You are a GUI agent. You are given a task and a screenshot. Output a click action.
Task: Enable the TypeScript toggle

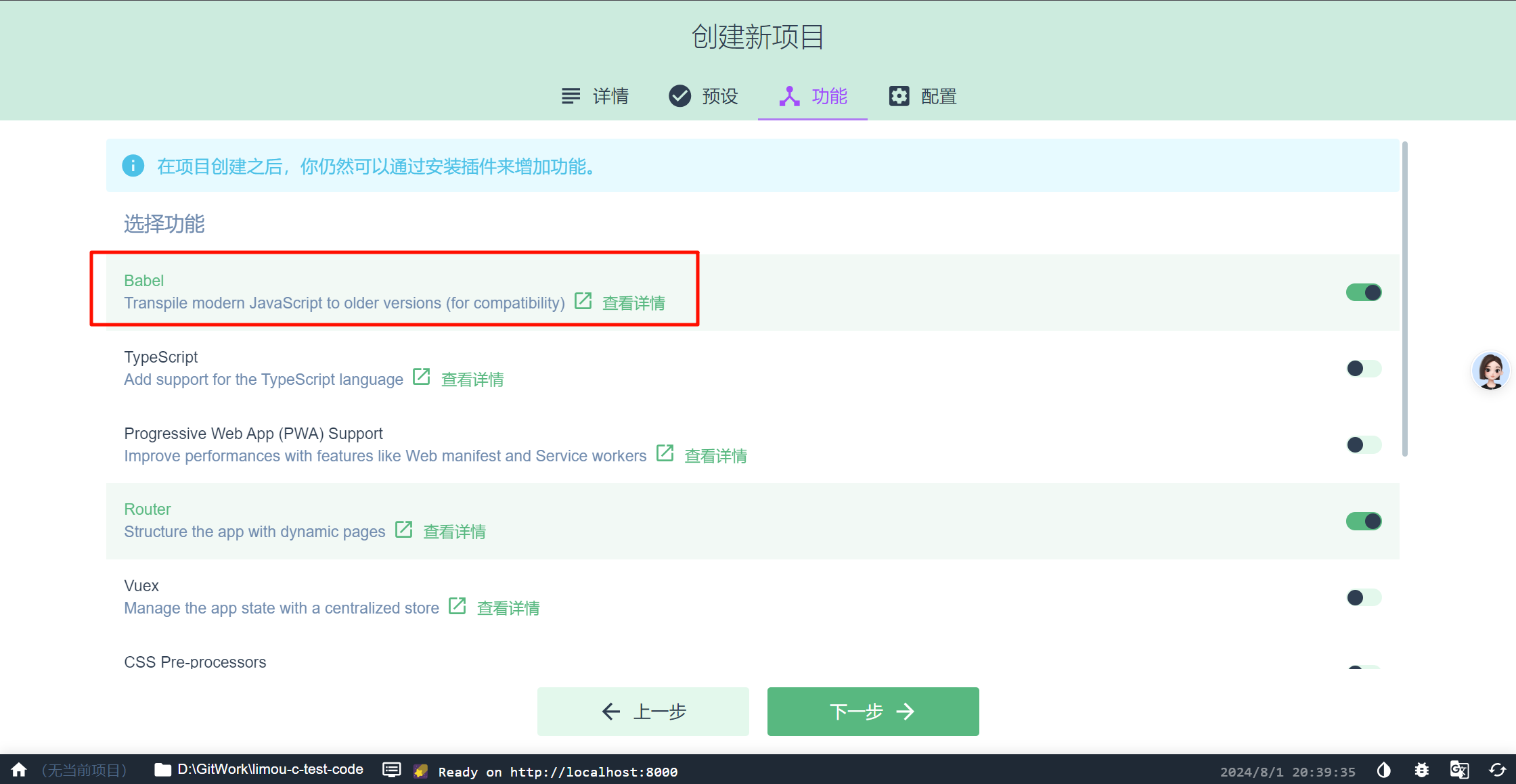(1363, 369)
